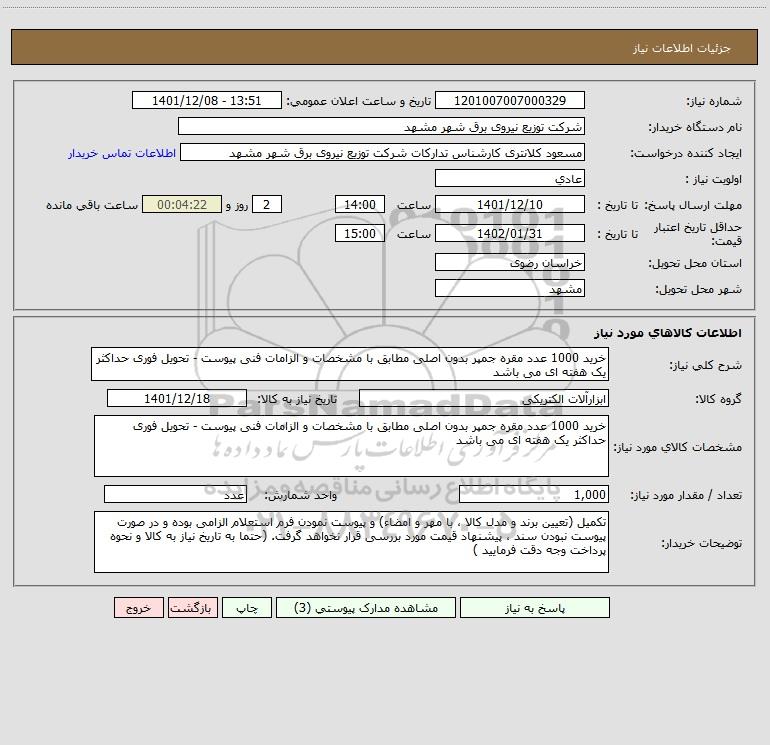Click the شرح کلی نیاز description box
The width and height of the screenshot is (770, 745).
pos(350,364)
